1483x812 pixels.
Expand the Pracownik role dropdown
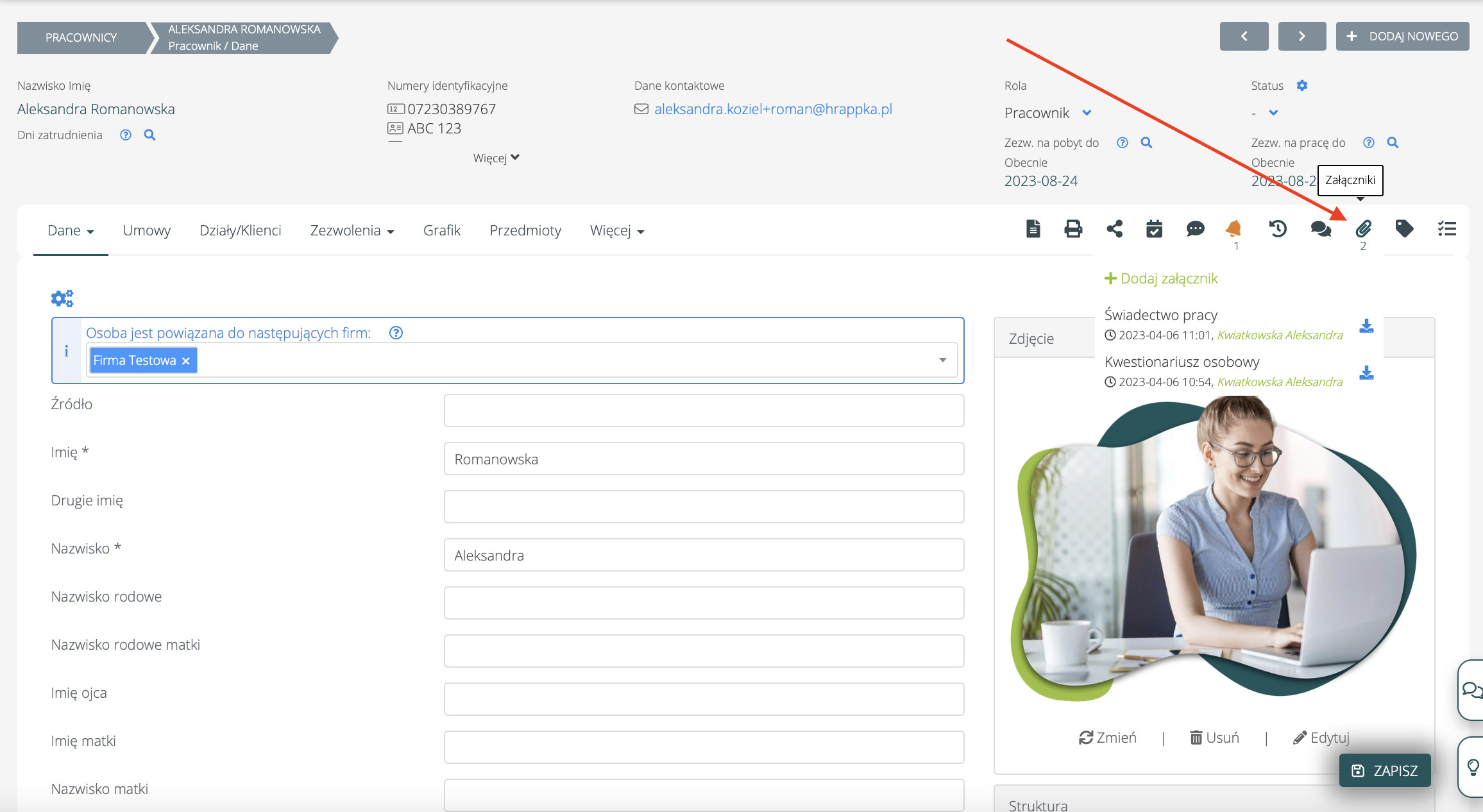tap(1087, 113)
